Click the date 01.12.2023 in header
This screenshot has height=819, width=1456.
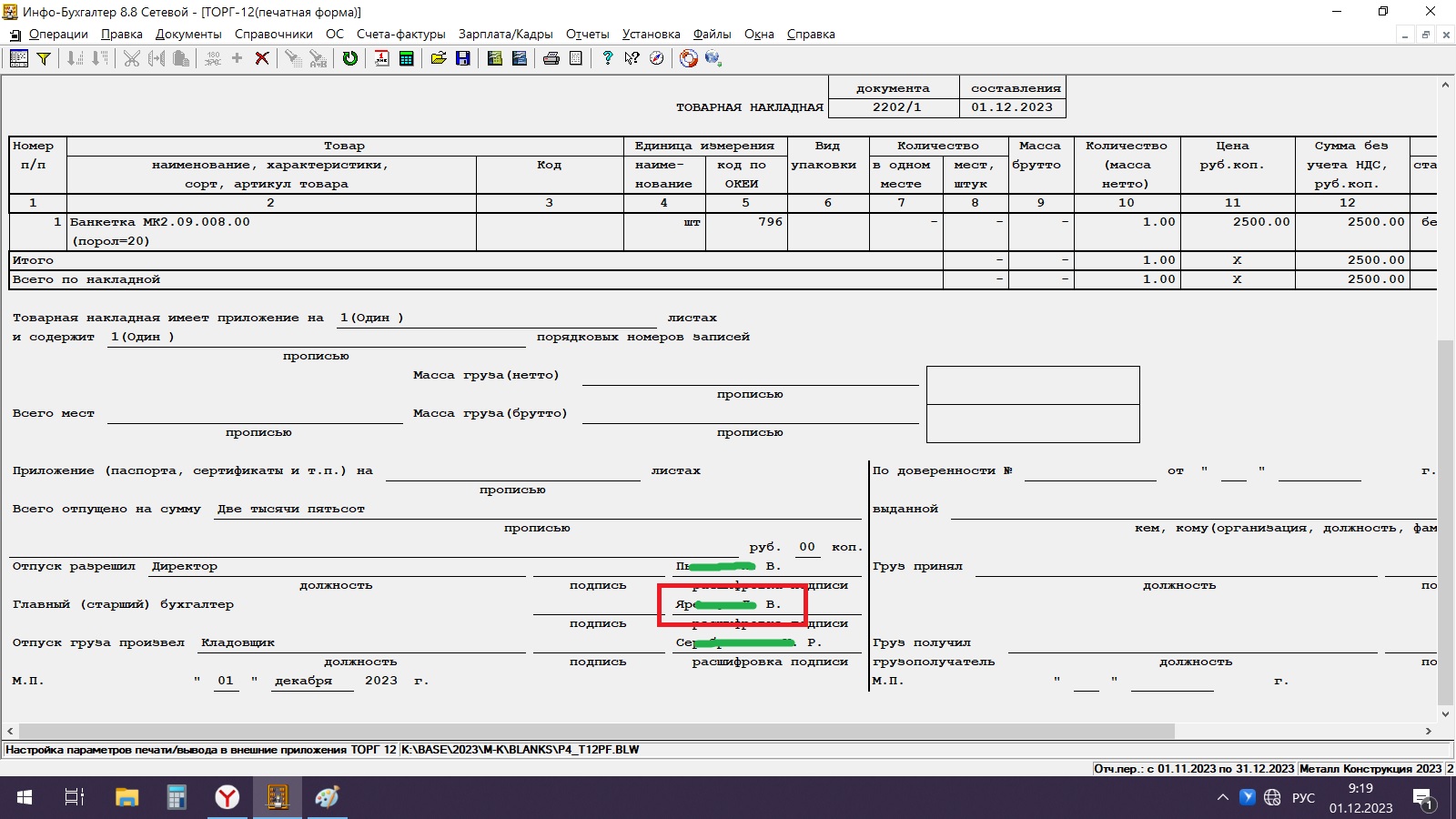click(x=1012, y=107)
